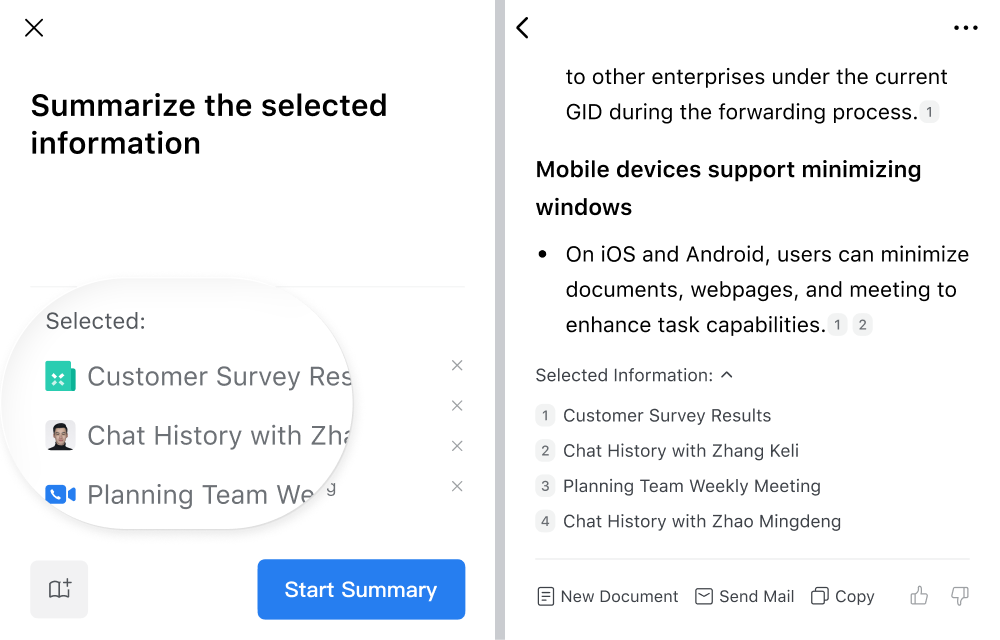Click the blue video meeting icon
Image resolution: width=1000 pixels, height=640 pixels.
(61, 494)
